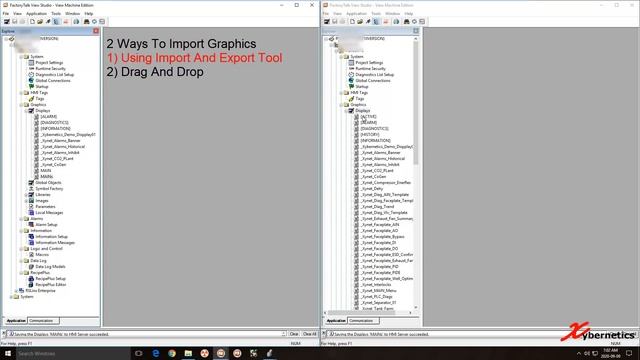Image resolution: width=640 pixels, height=360 pixels.
Task: Select _Xynet_Faceplate_PID display in right window
Action: [x=380, y=267]
